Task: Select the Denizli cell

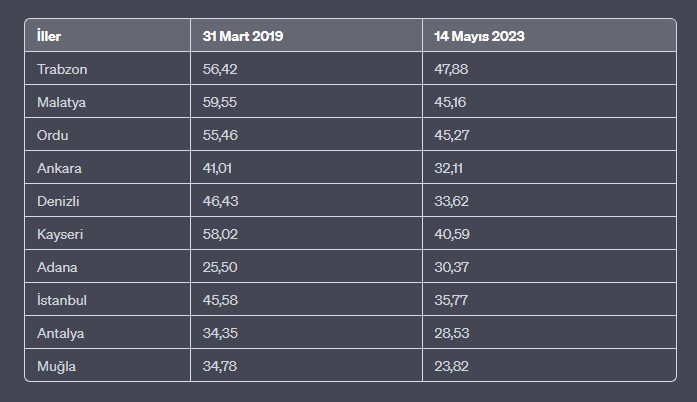Action: point(58,200)
